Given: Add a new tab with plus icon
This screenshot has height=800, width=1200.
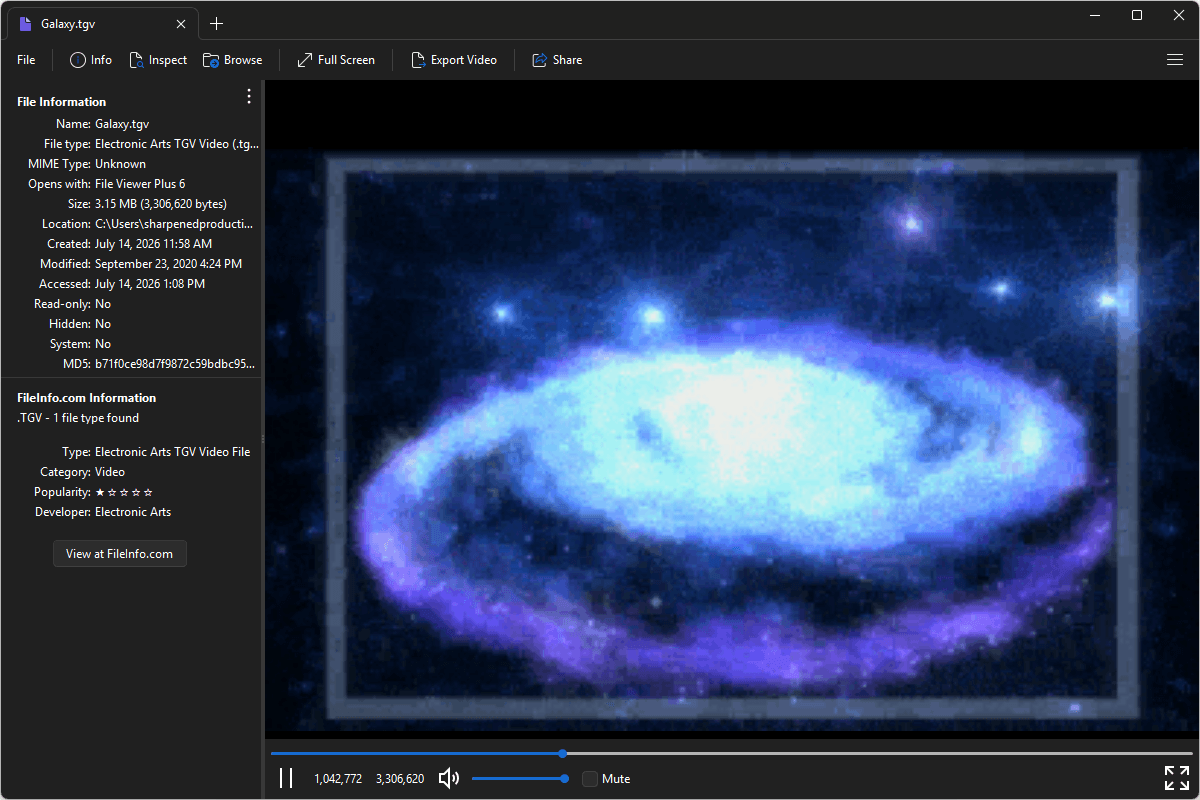Looking at the screenshot, I should coord(216,24).
